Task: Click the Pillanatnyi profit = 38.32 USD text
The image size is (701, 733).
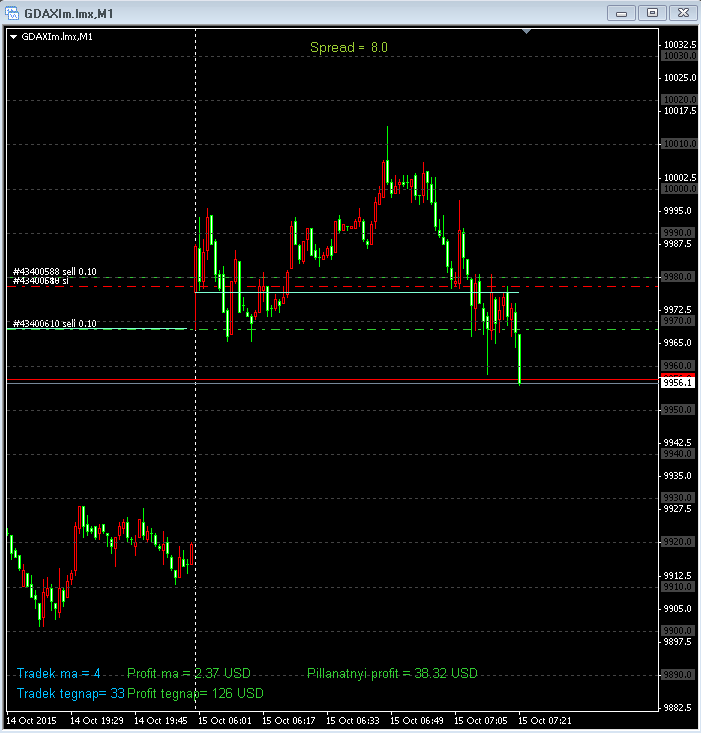Action: (392, 674)
